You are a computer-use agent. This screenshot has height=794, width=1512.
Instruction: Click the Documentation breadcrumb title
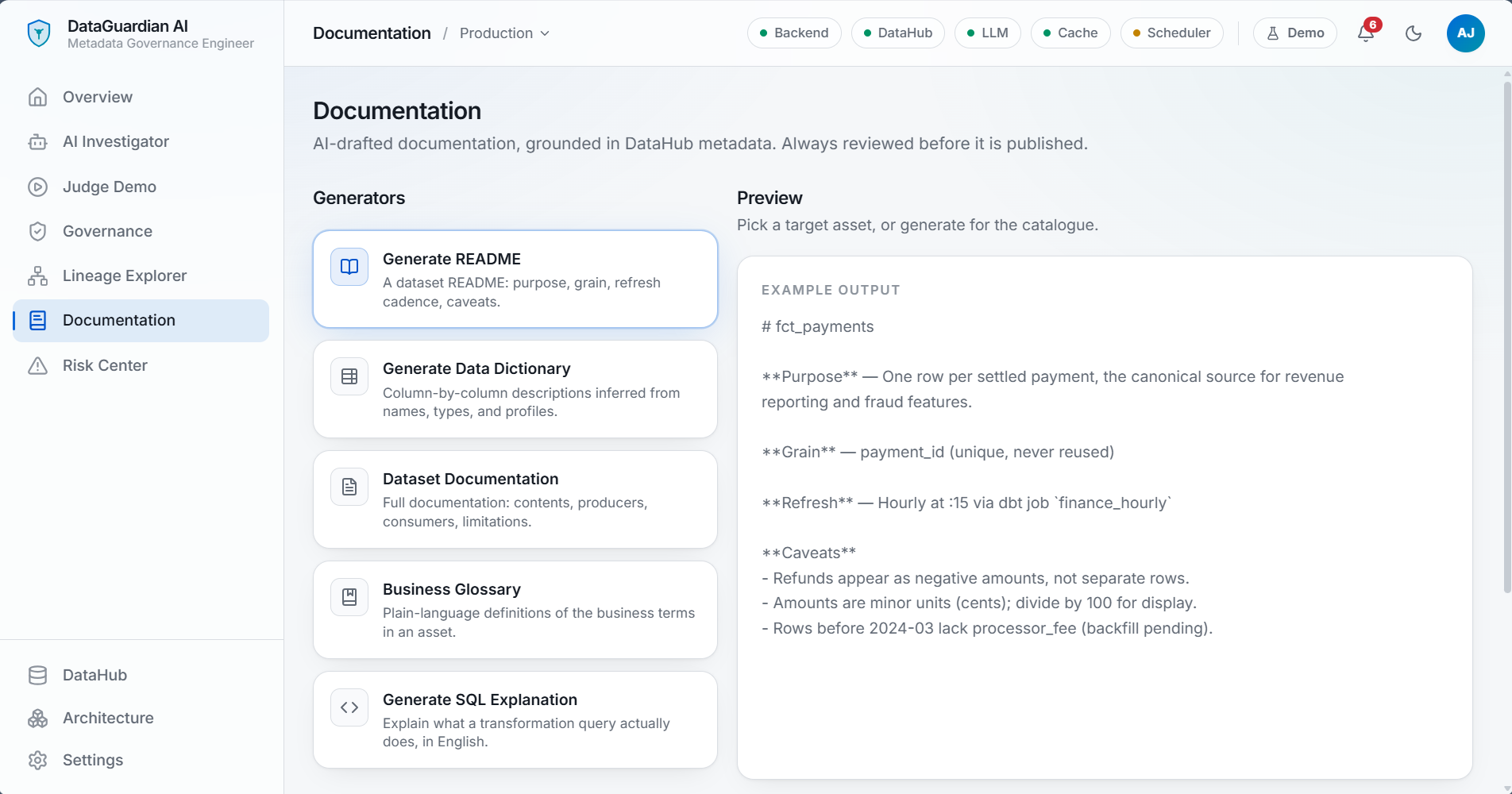[372, 33]
